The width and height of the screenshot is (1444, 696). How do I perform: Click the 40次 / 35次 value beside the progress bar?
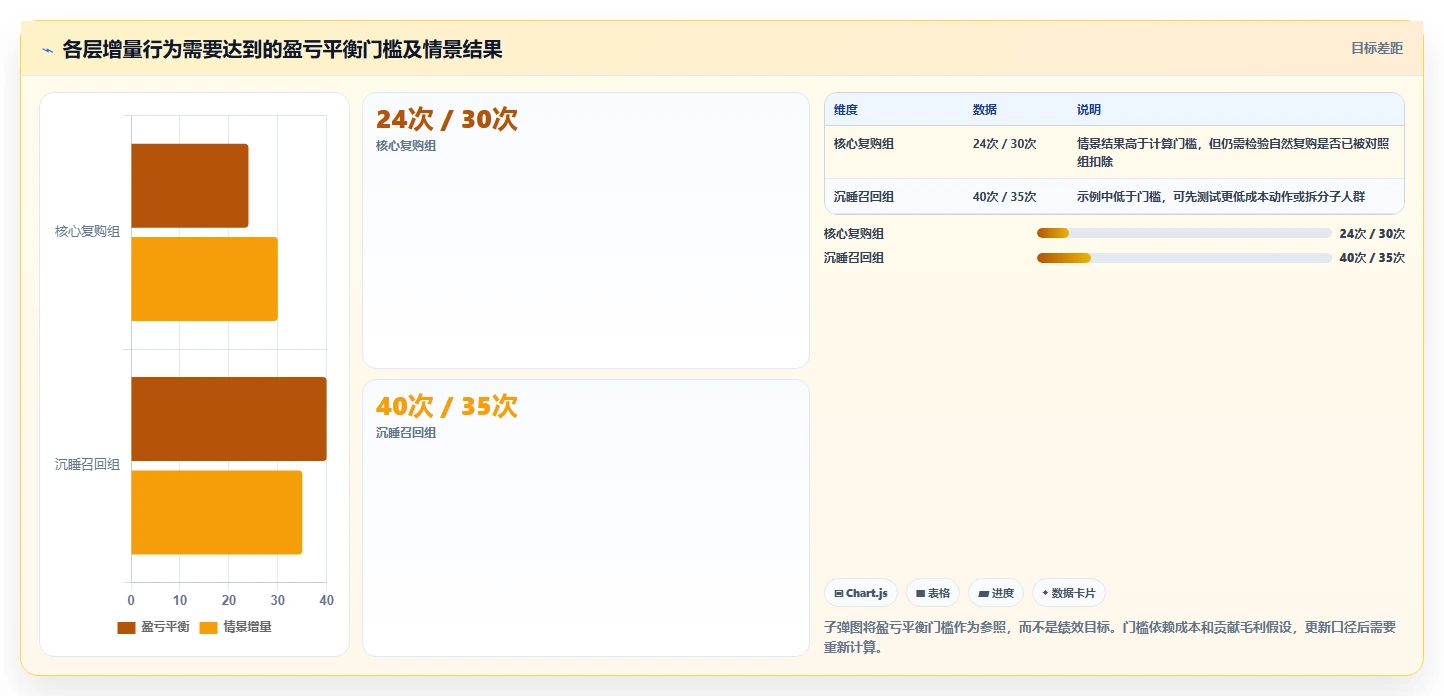point(1372,258)
